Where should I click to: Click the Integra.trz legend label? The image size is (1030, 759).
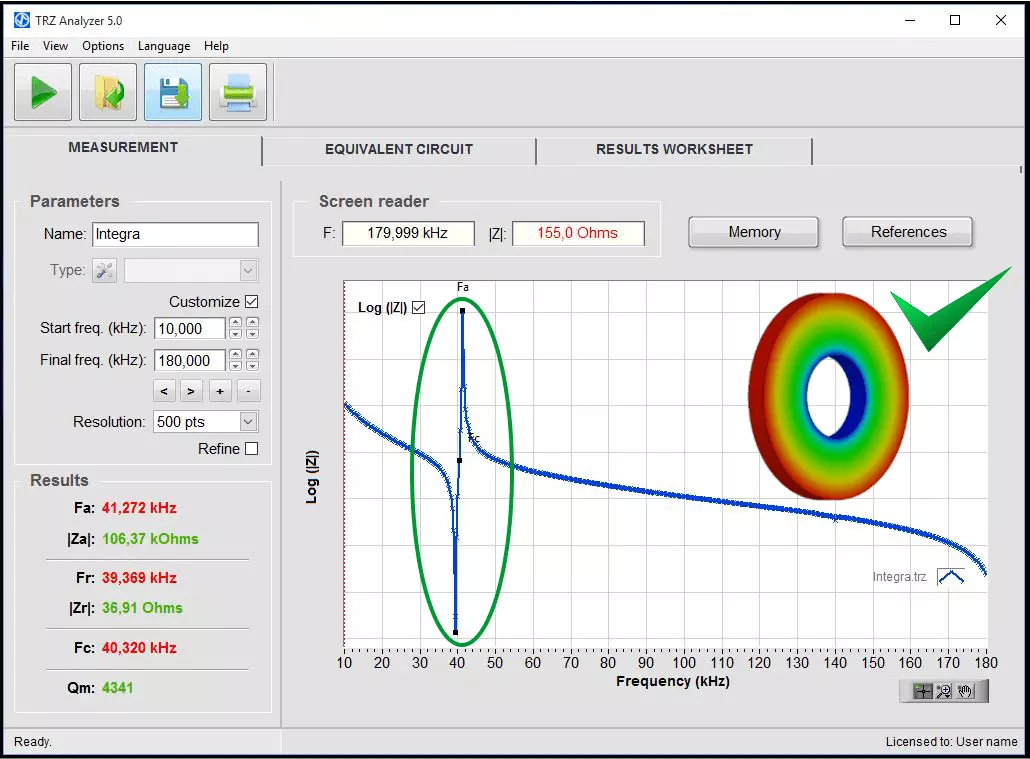(899, 577)
